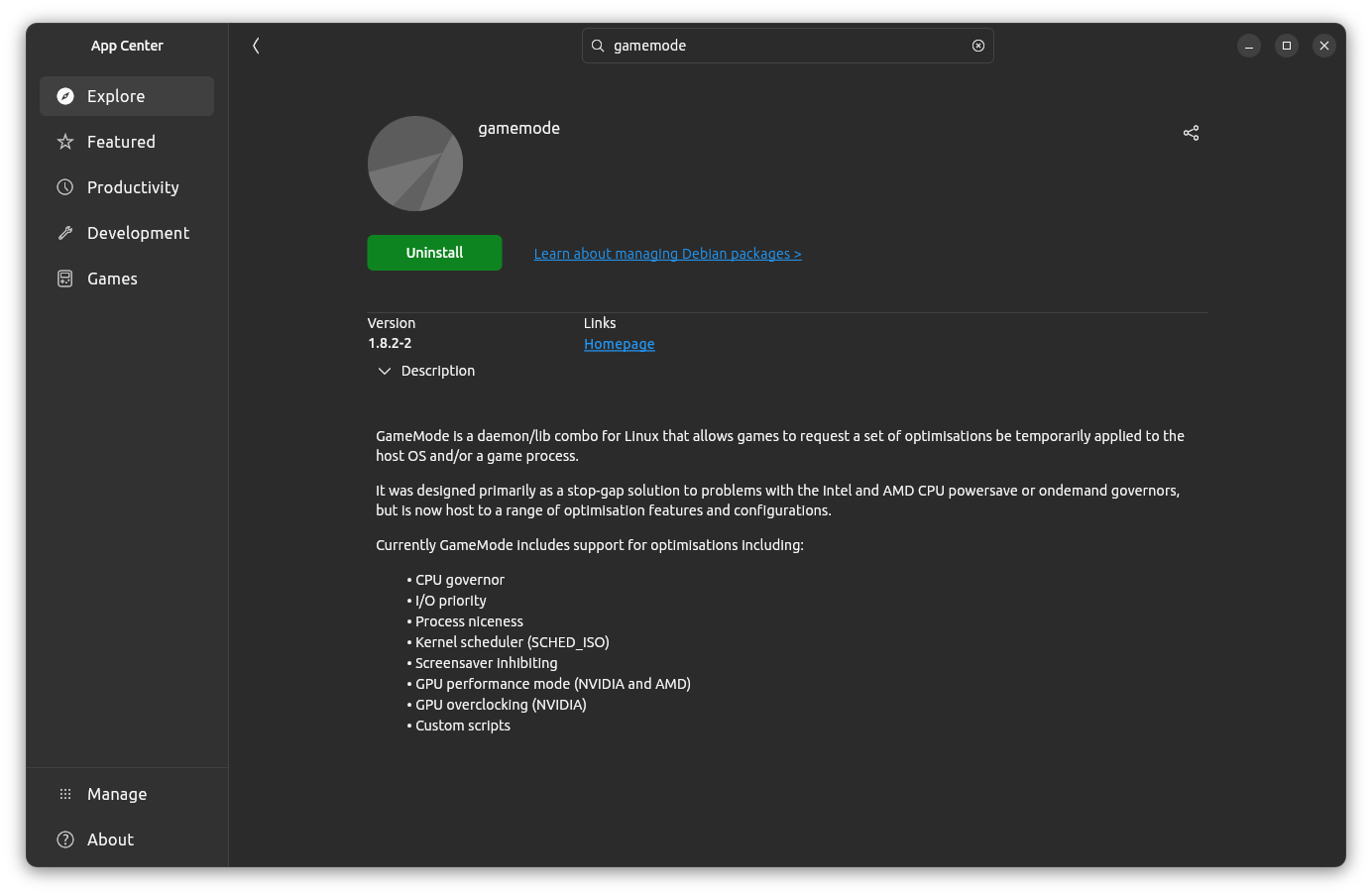1372x896 pixels.
Task: Switch to the Featured section
Action: [121, 141]
